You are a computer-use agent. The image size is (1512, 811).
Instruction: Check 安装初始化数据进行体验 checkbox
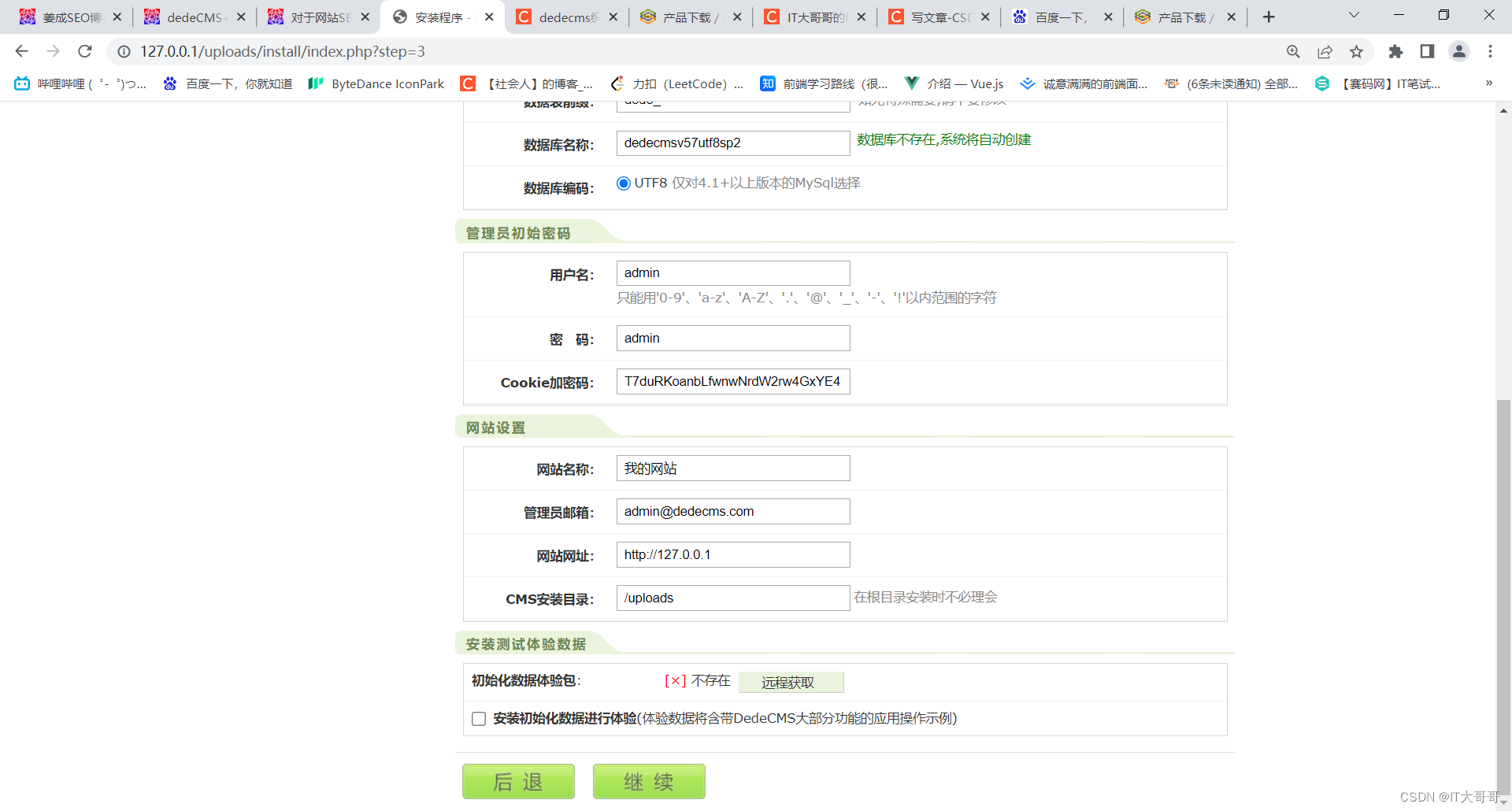coord(479,719)
